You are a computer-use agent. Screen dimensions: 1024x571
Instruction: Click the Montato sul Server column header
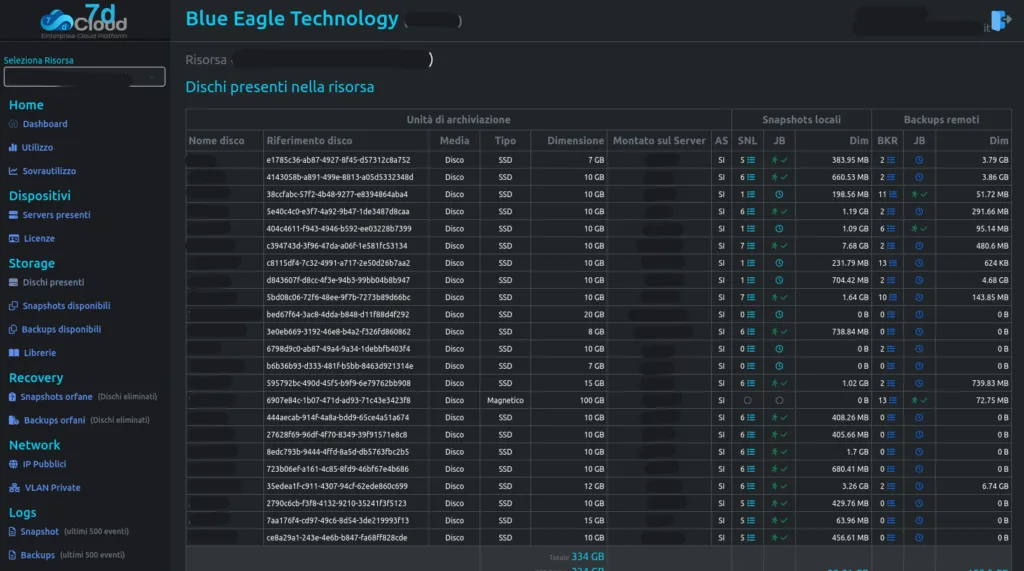[x=659, y=140]
